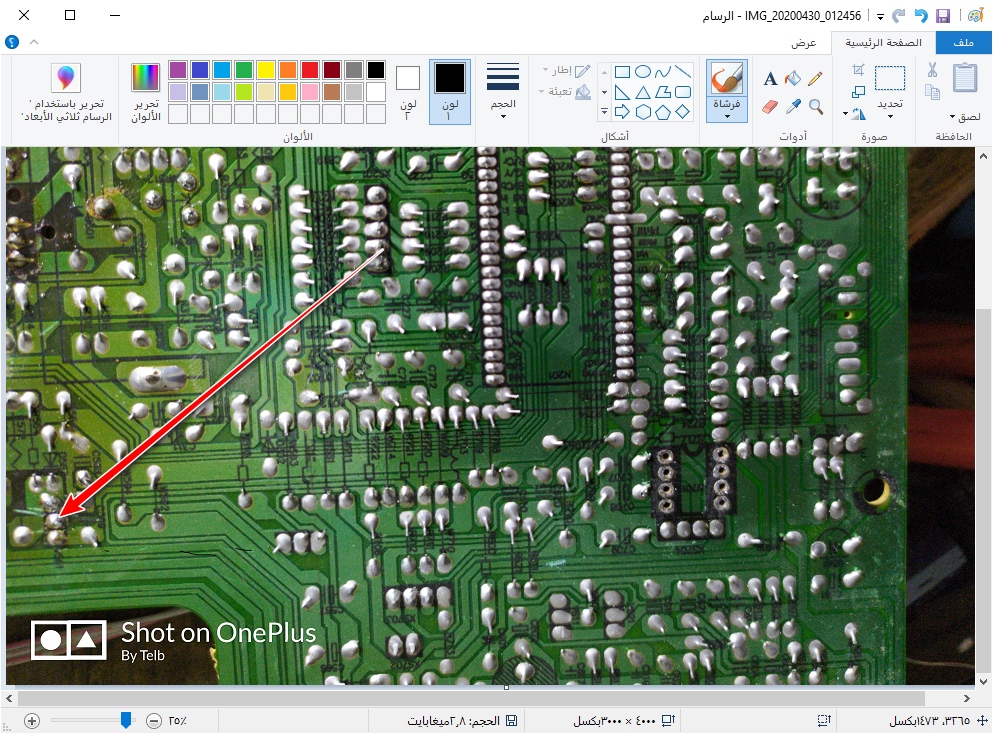This screenshot has width=993, height=734.
Task: Click the vertical scrollbar down arrow
Action: coord(984,682)
